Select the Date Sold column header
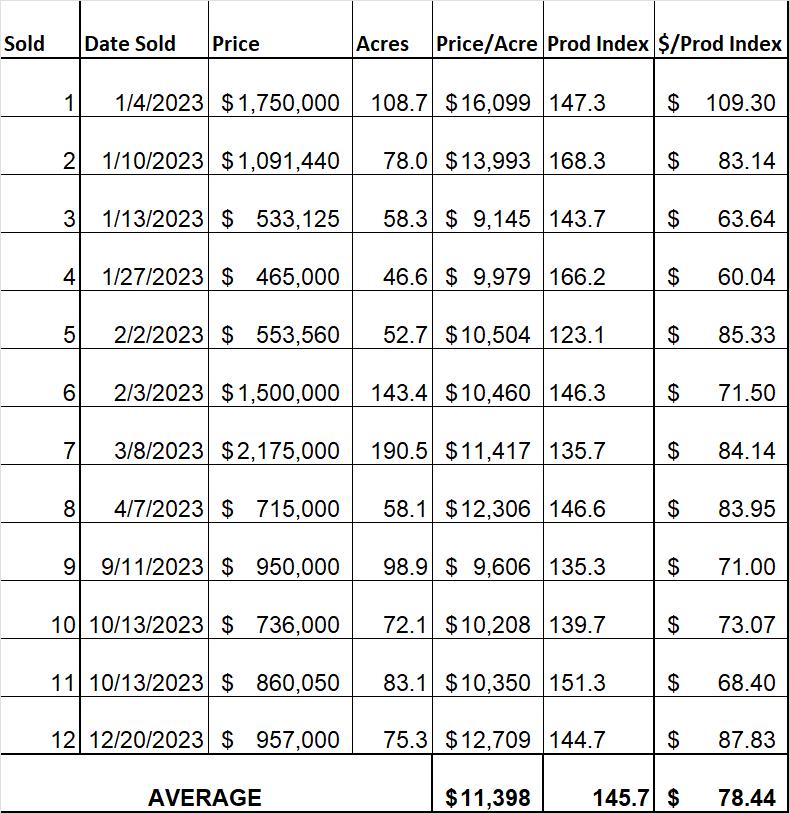Image resolution: width=789 pixels, height=813 pixels. tap(144, 30)
